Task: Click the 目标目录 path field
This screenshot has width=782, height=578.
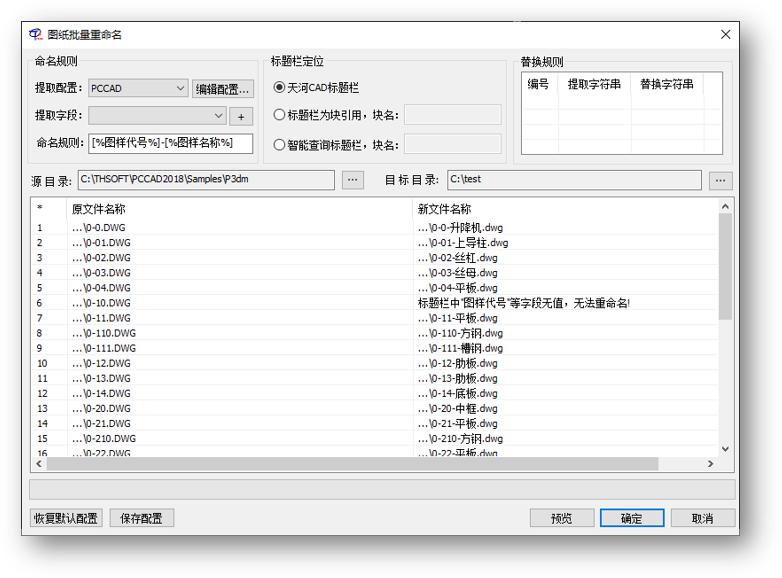Action: coord(574,180)
